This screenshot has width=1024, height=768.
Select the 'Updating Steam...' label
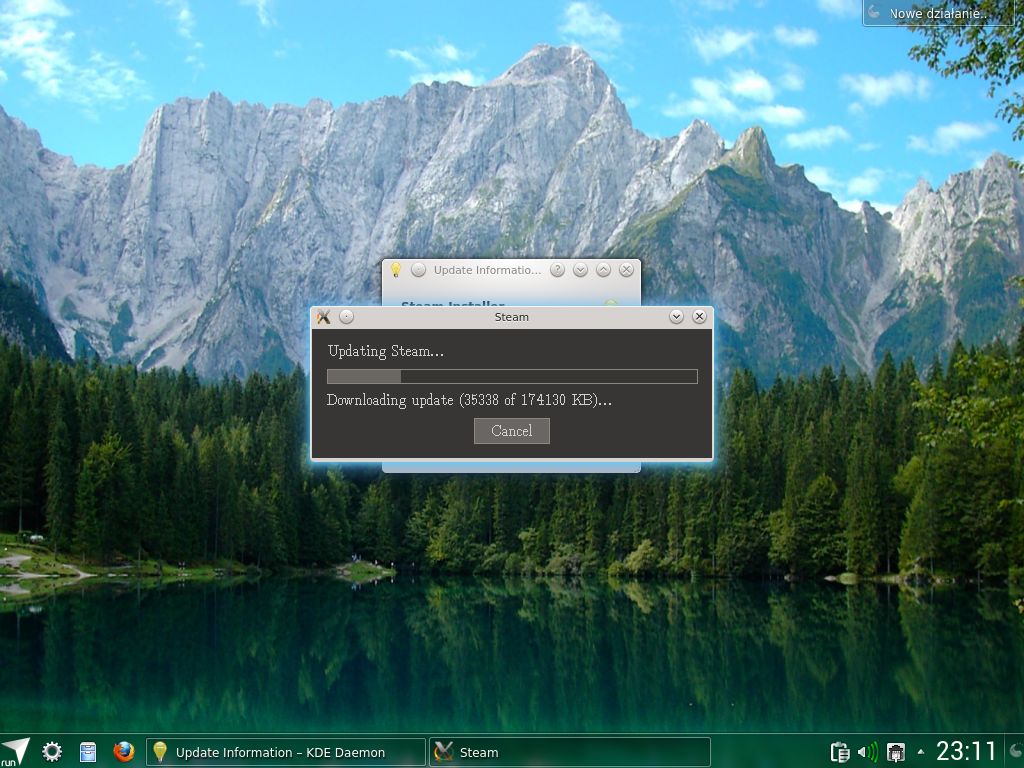385,351
